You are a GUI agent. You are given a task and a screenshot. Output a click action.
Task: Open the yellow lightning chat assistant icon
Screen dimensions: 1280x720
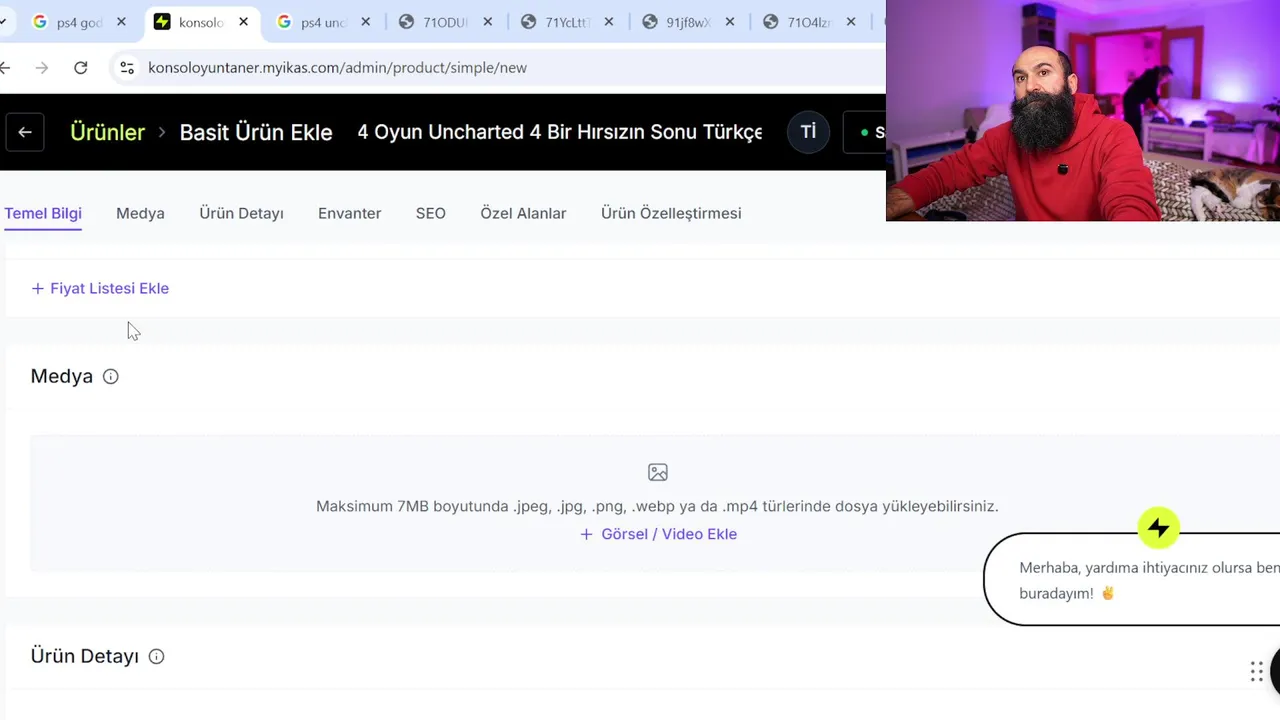click(x=1159, y=528)
